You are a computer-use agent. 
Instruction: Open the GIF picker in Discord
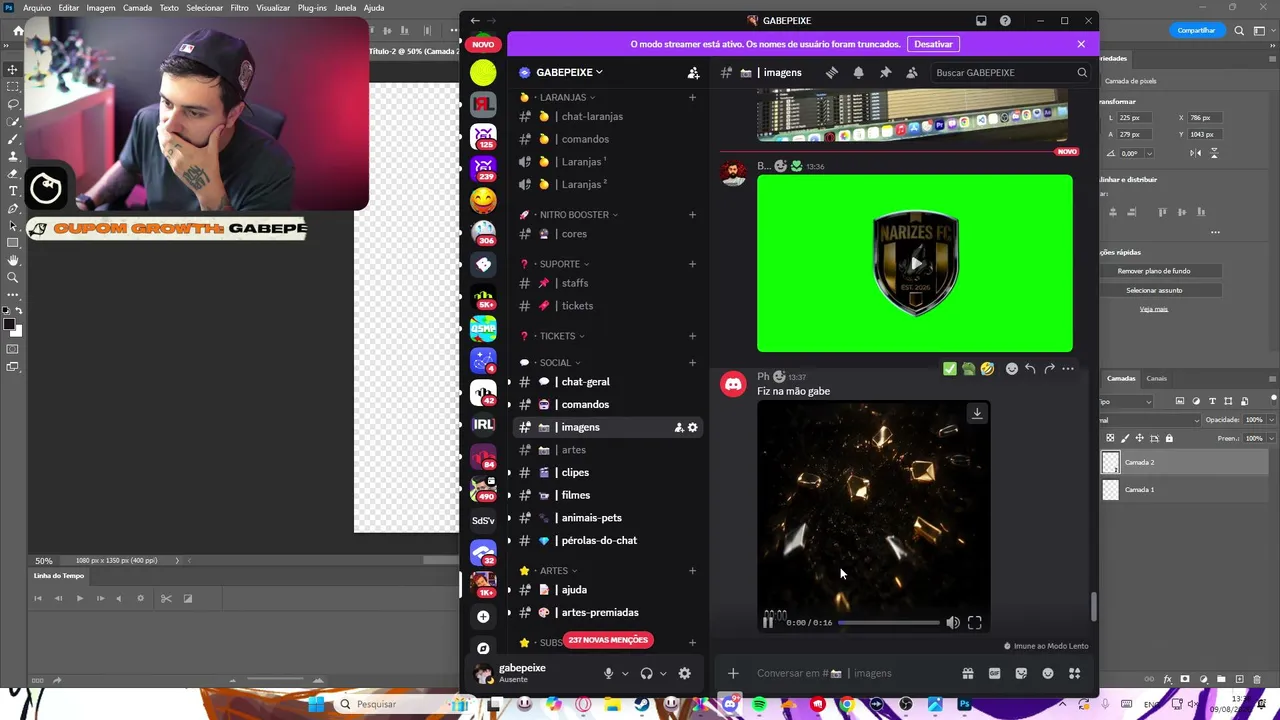[994, 673]
